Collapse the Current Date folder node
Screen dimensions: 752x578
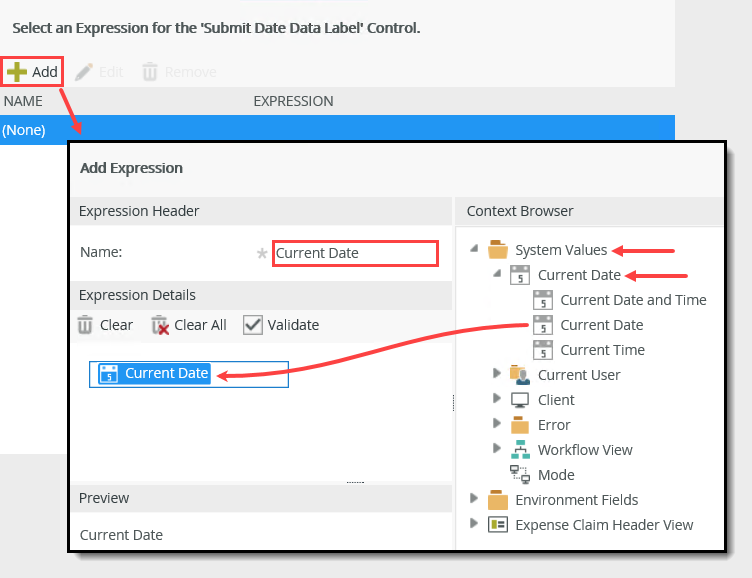[497, 275]
